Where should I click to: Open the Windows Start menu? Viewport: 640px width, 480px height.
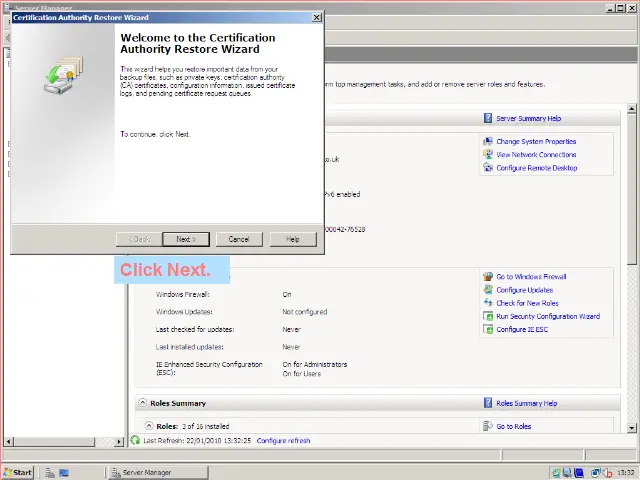pos(18,473)
